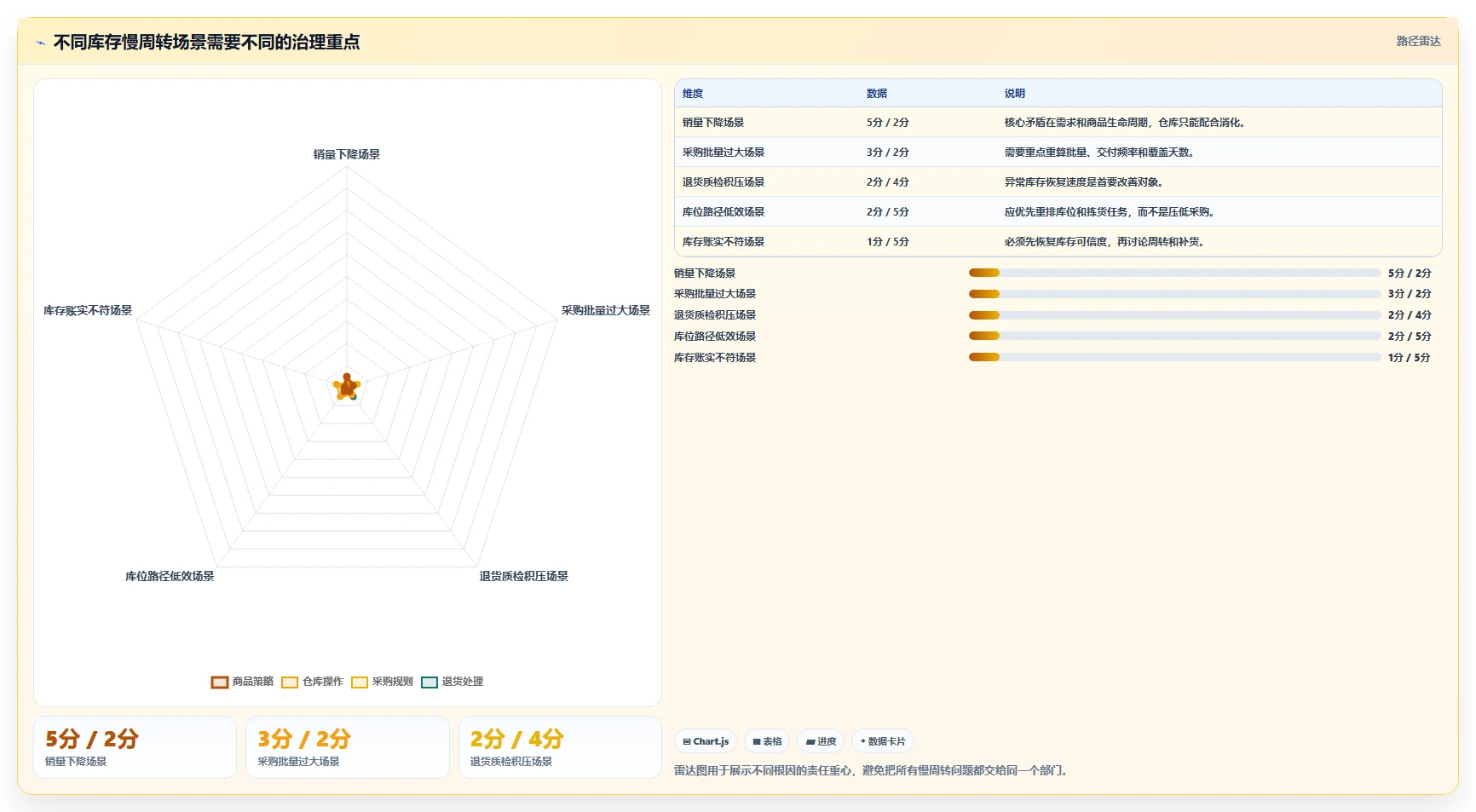Click the 5分 / 2分 销量下降场景 data card

135,747
